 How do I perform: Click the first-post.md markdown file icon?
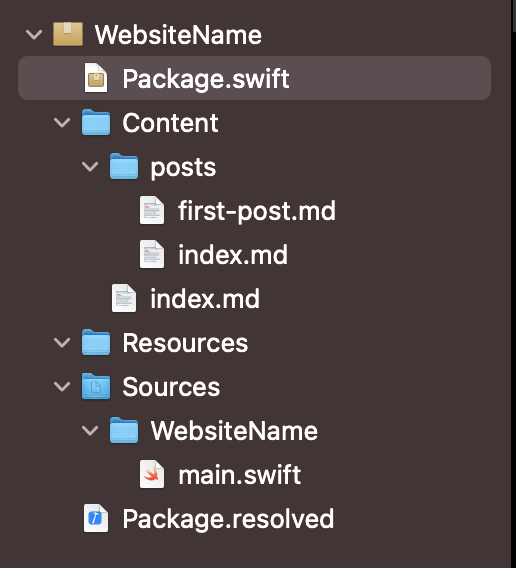point(152,210)
